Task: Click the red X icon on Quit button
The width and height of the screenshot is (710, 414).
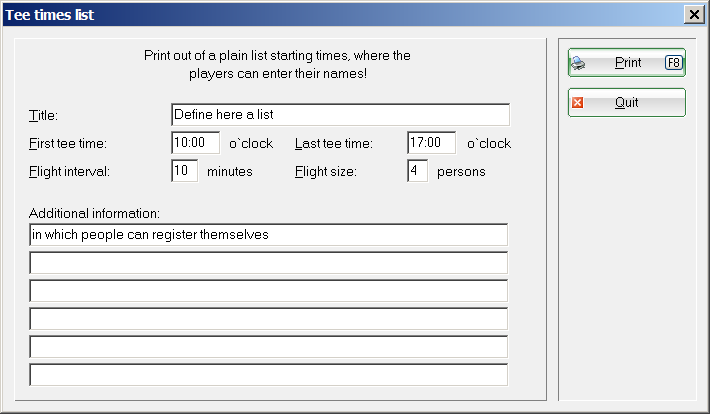Action: [x=577, y=103]
